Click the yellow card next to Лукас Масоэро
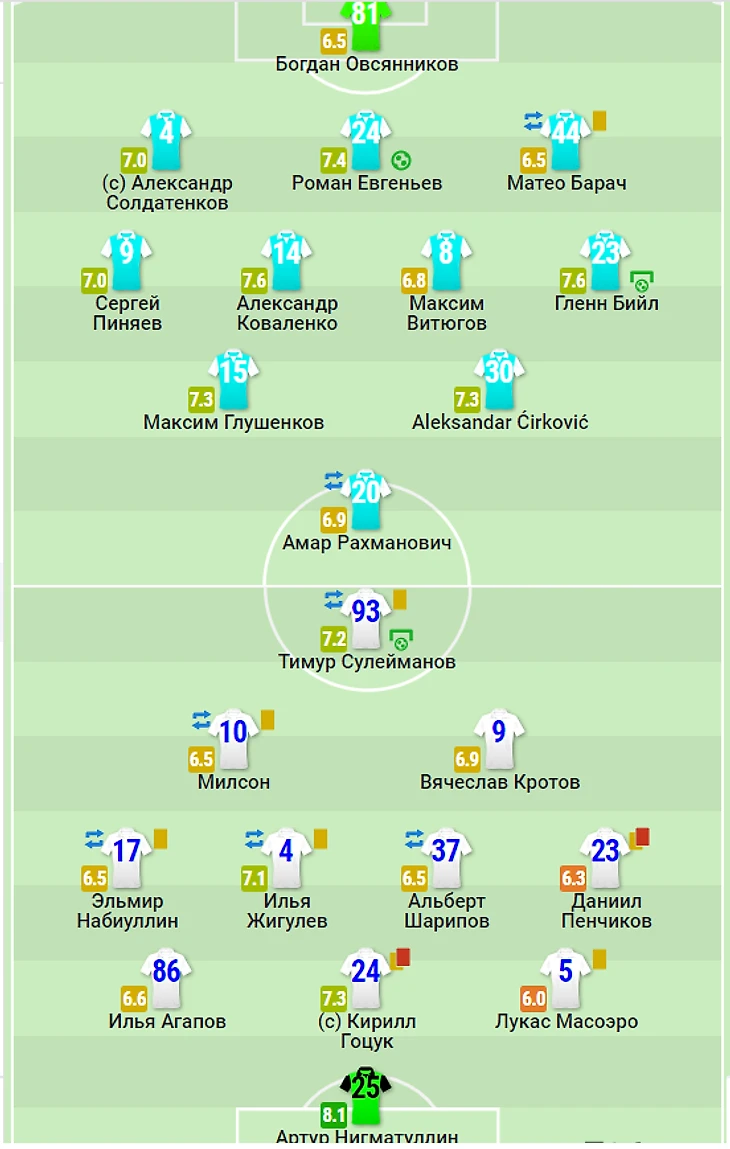This screenshot has width=730, height=1149. click(x=600, y=959)
